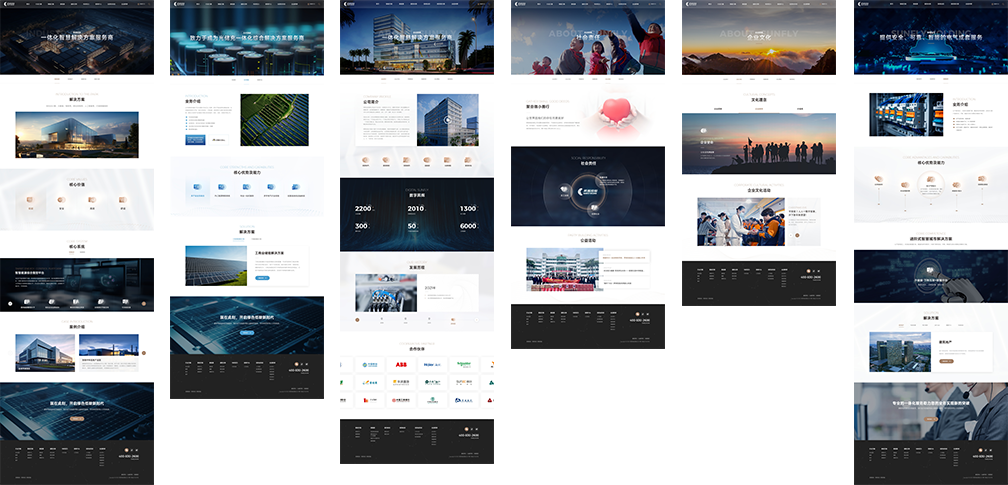Click orange next arrow beside case thumbnails
The image size is (1008, 485).
point(144,353)
